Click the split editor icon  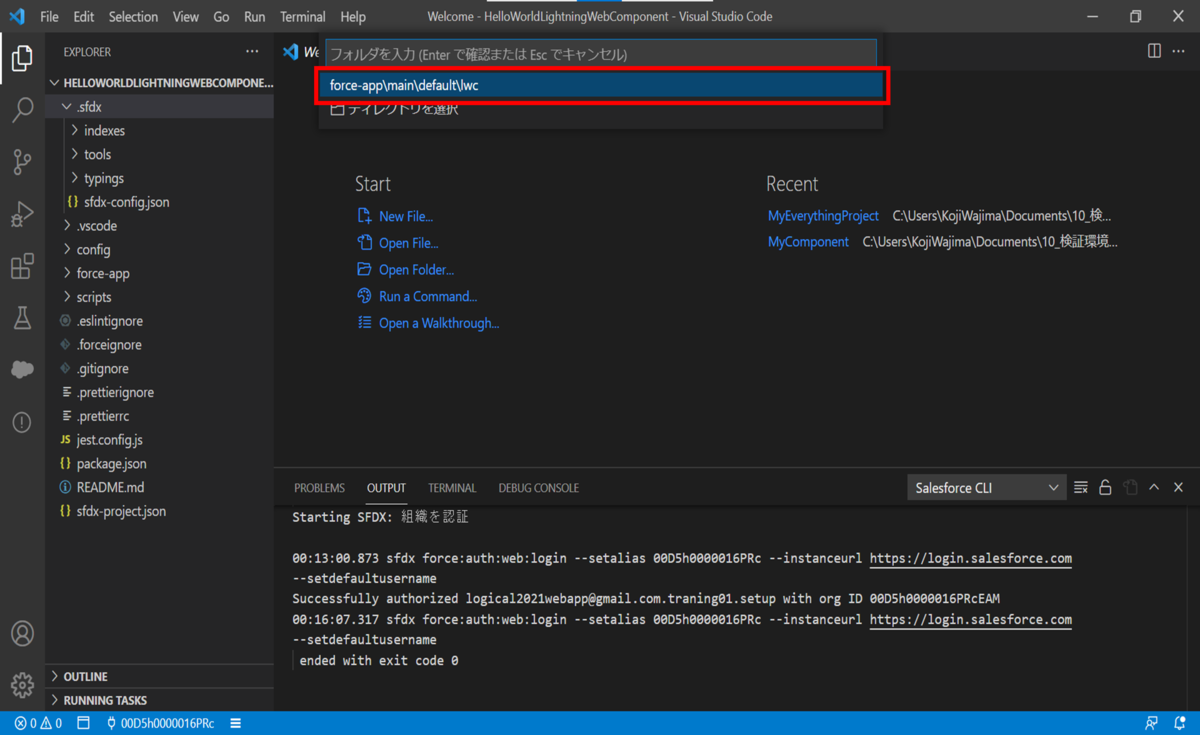1154,51
